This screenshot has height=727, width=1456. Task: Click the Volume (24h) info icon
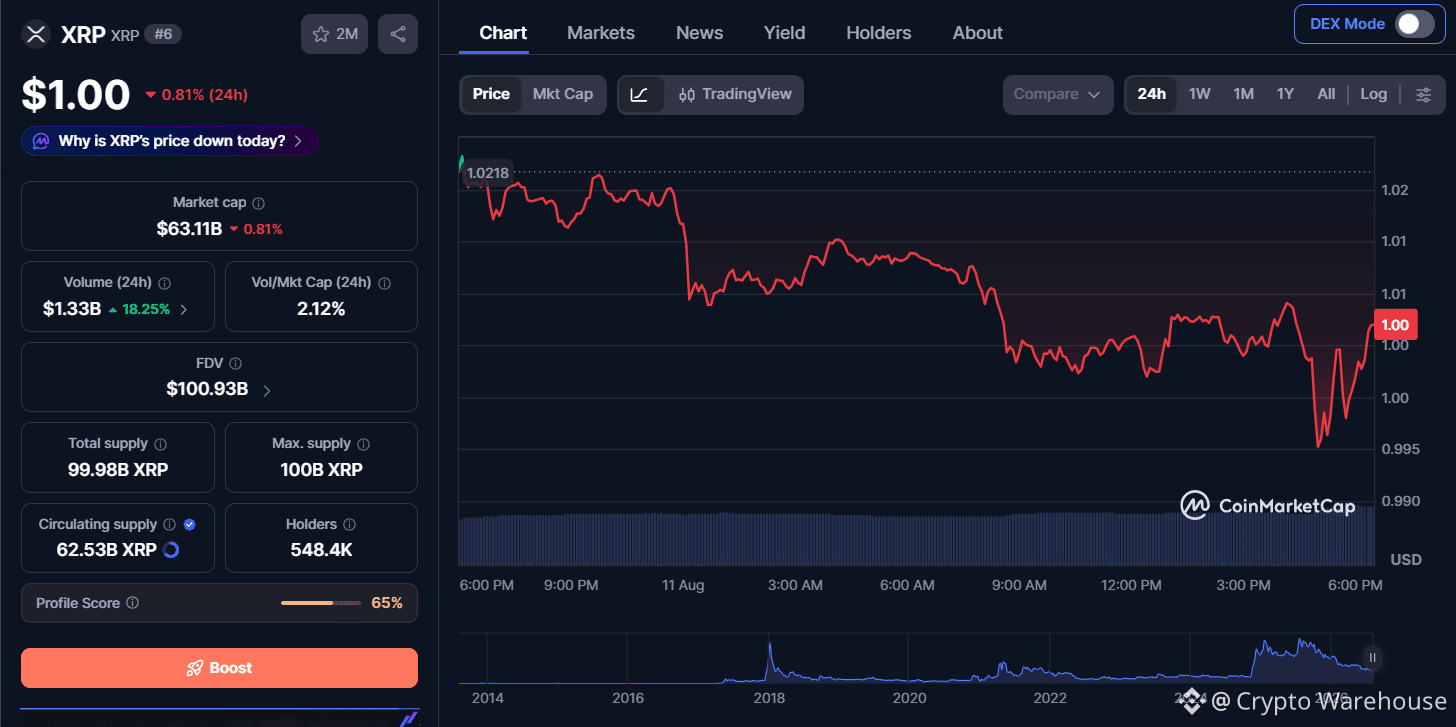pyautogui.click(x=164, y=284)
